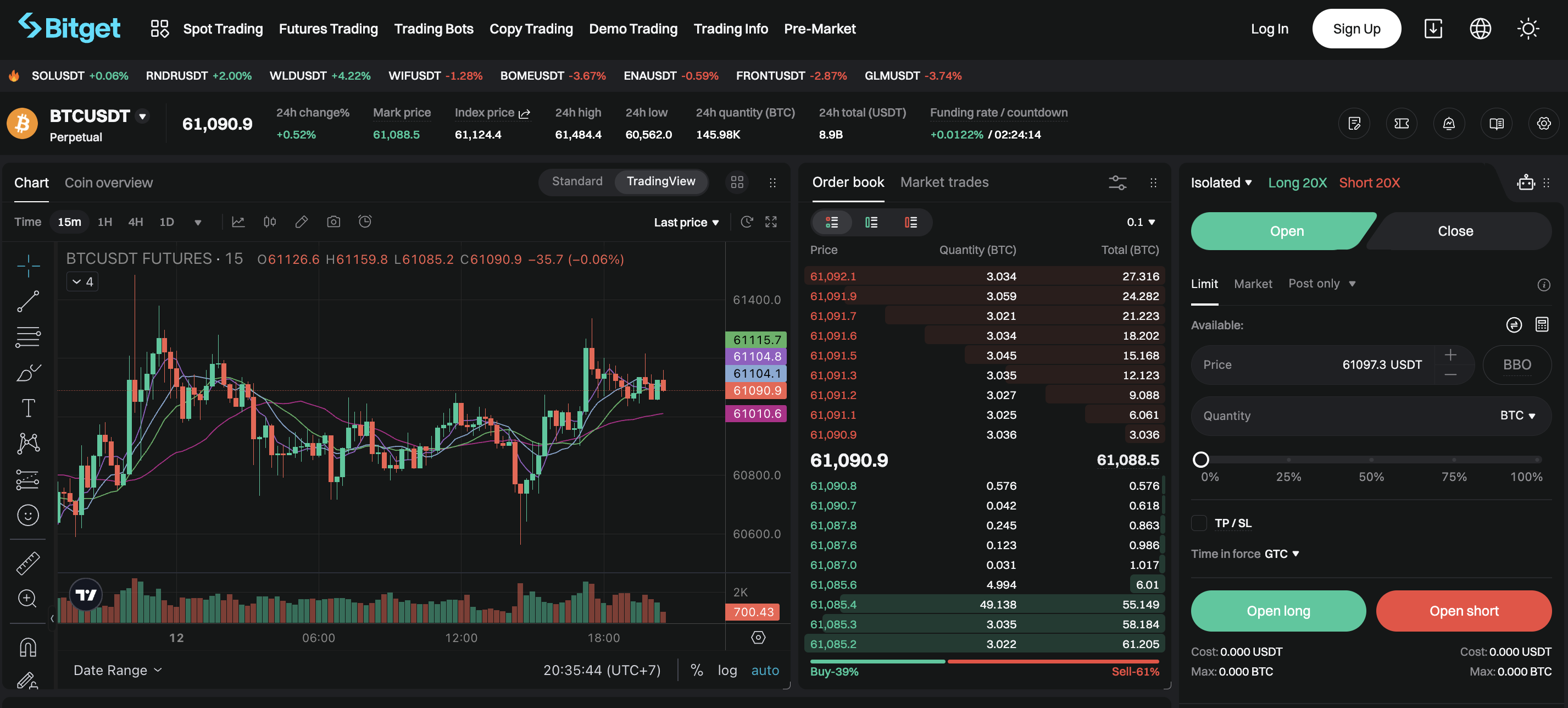This screenshot has height=708, width=1568.
Task: Switch to the Market trades tab
Action: [943, 182]
